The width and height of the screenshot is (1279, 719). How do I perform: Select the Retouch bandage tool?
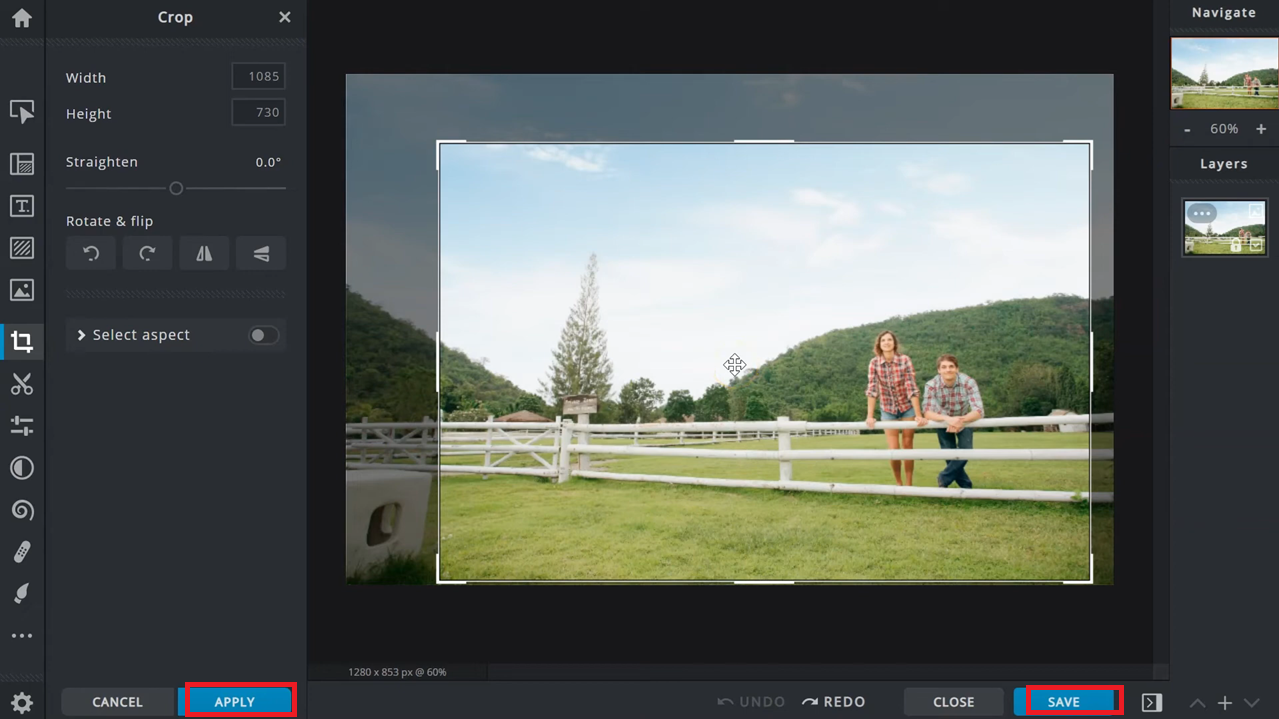[21, 551]
